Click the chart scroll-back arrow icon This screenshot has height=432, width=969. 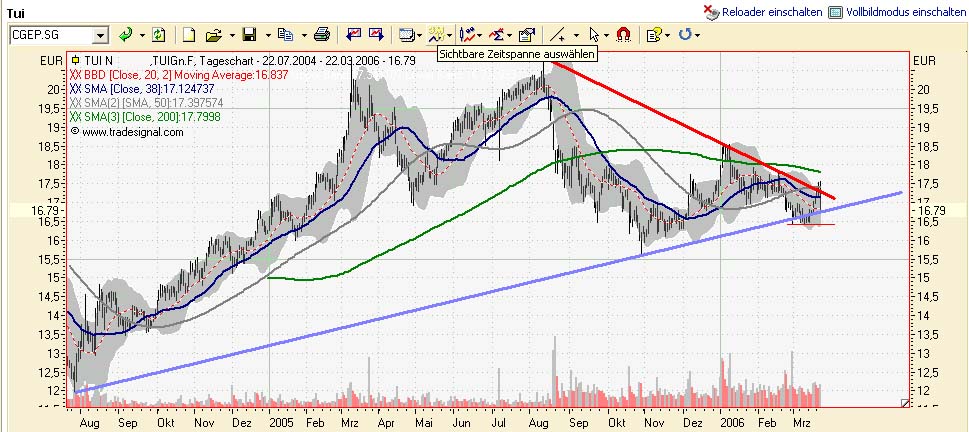(x=355, y=35)
